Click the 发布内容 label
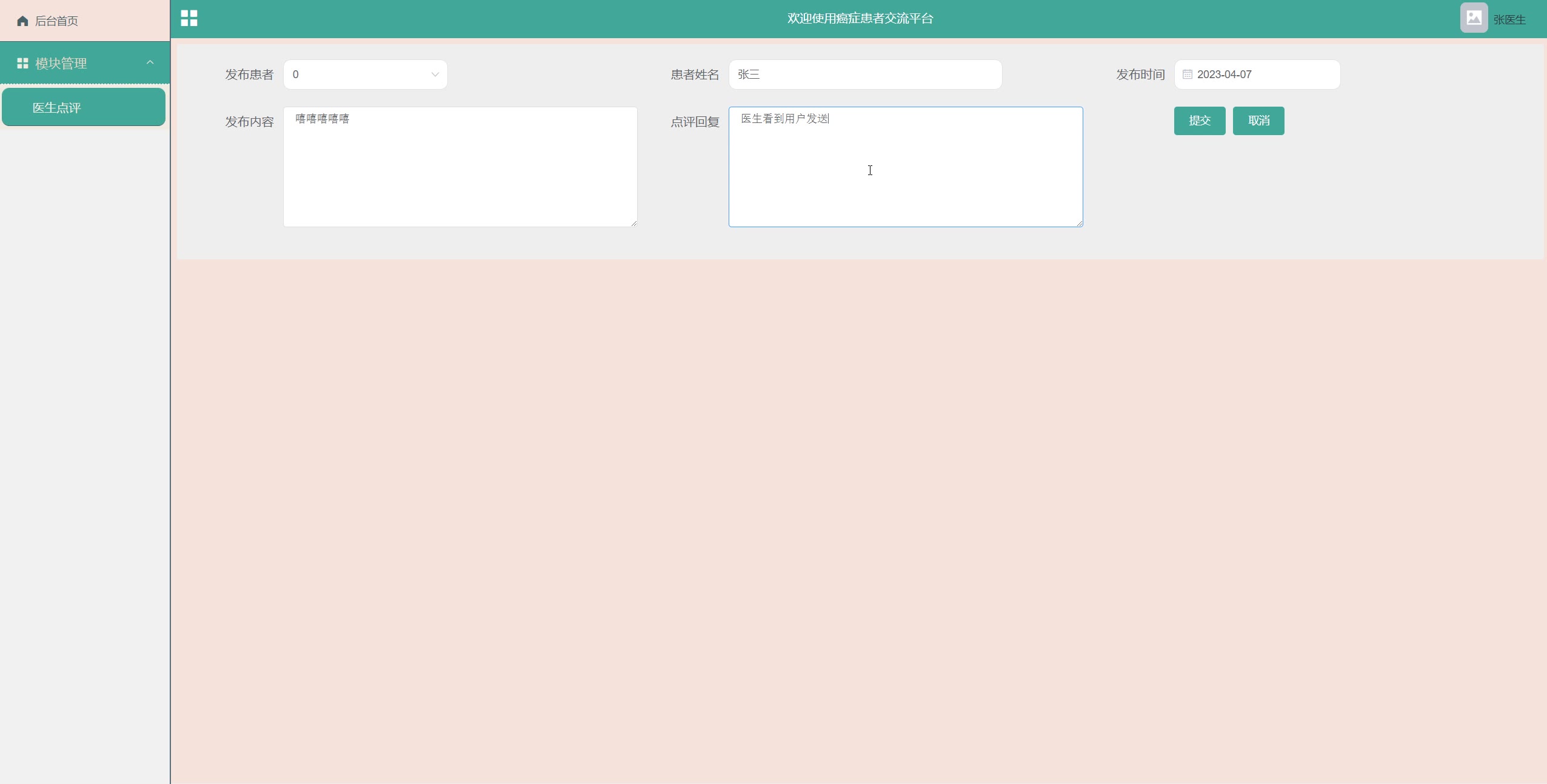 pyautogui.click(x=249, y=122)
